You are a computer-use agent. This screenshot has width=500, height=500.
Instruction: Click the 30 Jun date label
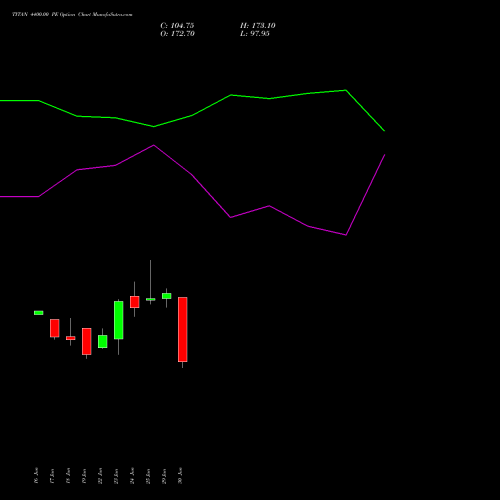(180, 475)
